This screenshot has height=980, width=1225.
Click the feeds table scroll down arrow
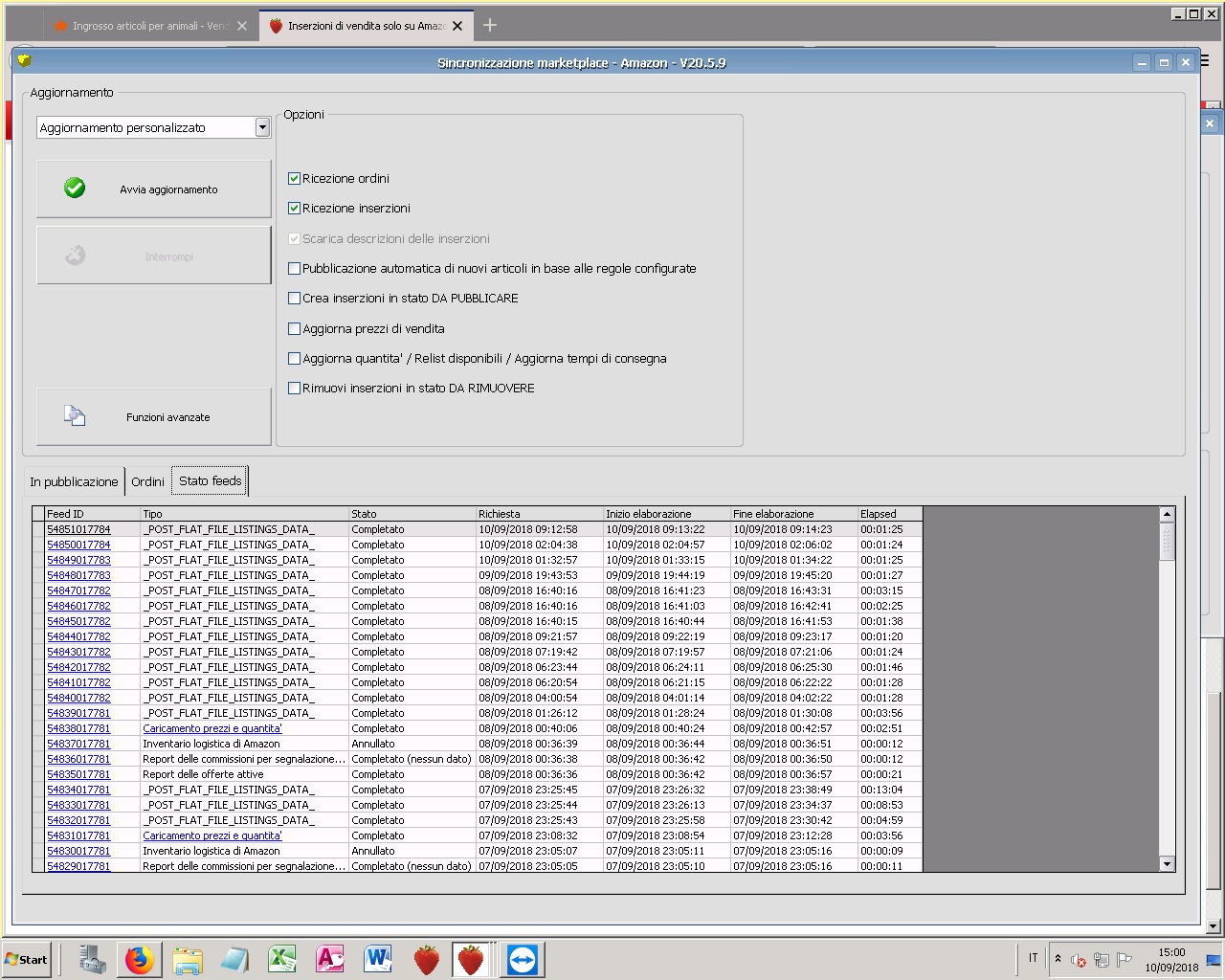point(1167,864)
